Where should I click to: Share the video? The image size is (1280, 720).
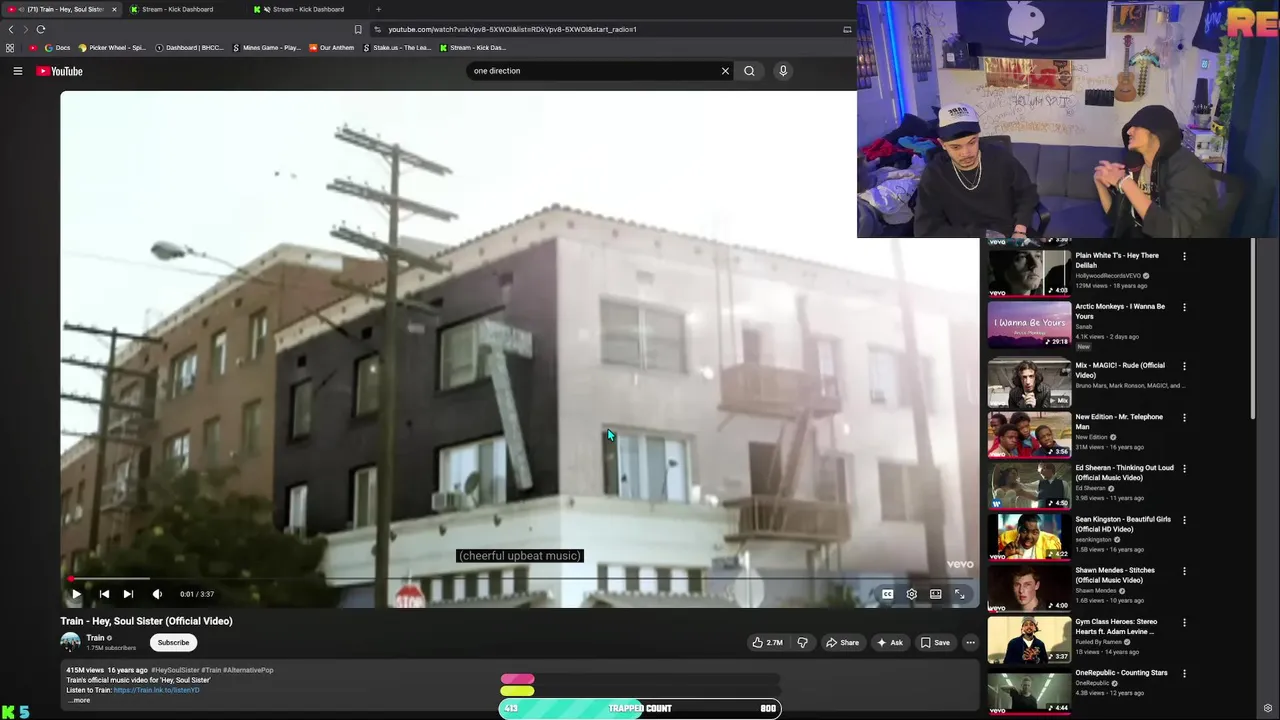click(x=842, y=642)
